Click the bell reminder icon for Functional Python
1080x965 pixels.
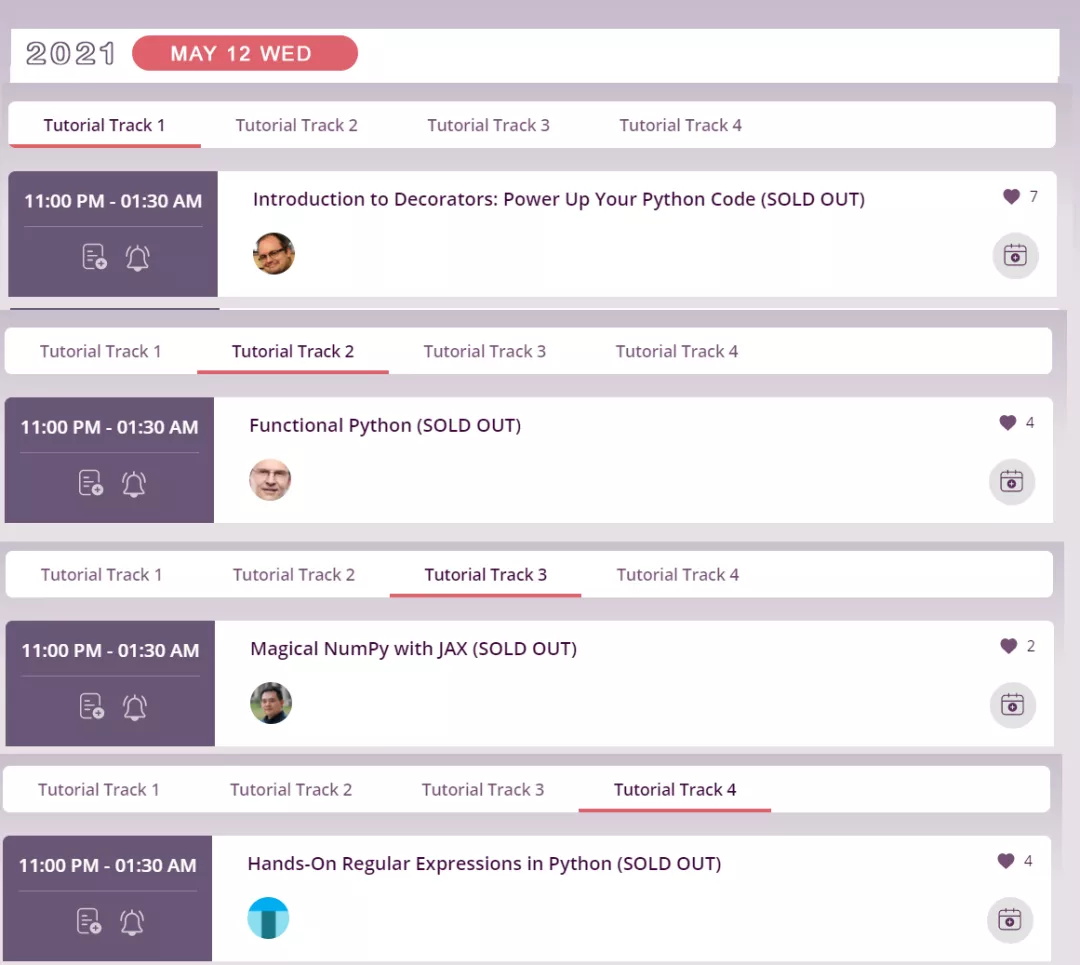[134, 484]
